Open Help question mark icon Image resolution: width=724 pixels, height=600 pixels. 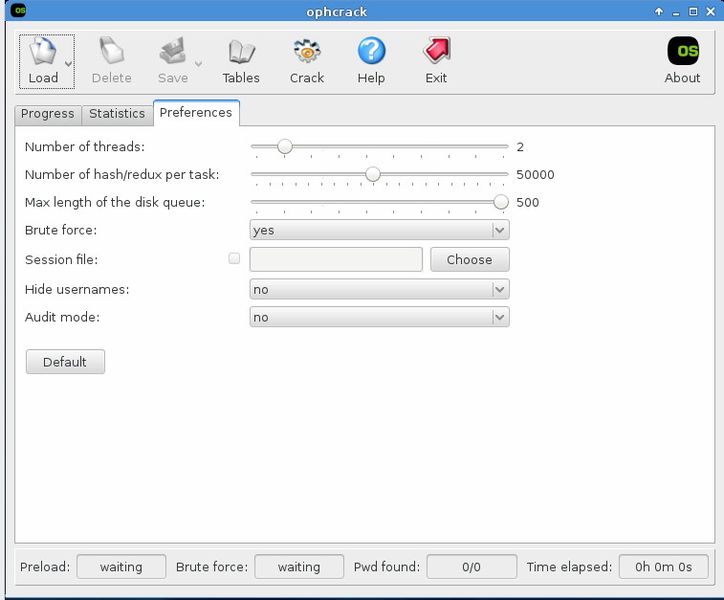click(x=371, y=51)
